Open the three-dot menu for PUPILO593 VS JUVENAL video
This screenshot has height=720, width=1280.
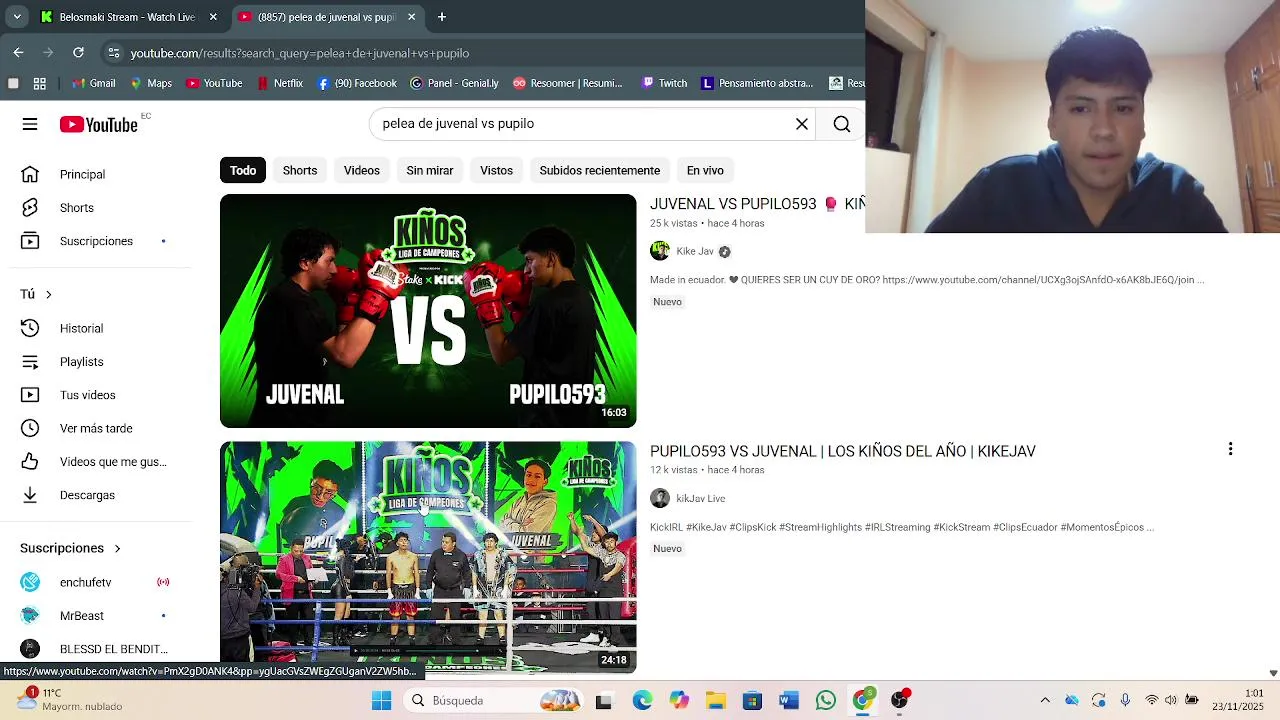click(x=1230, y=450)
